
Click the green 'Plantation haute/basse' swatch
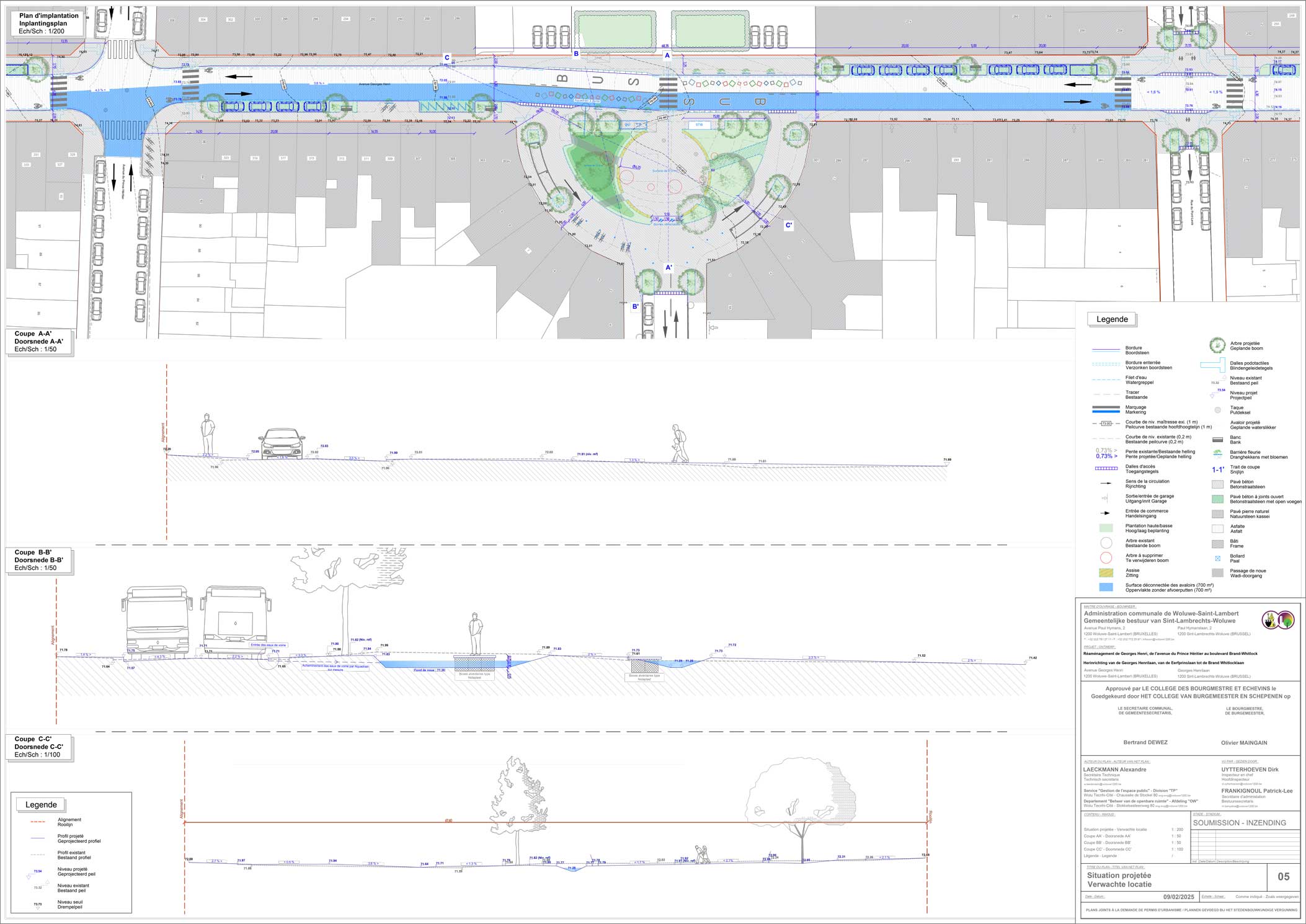[x=1106, y=528]
